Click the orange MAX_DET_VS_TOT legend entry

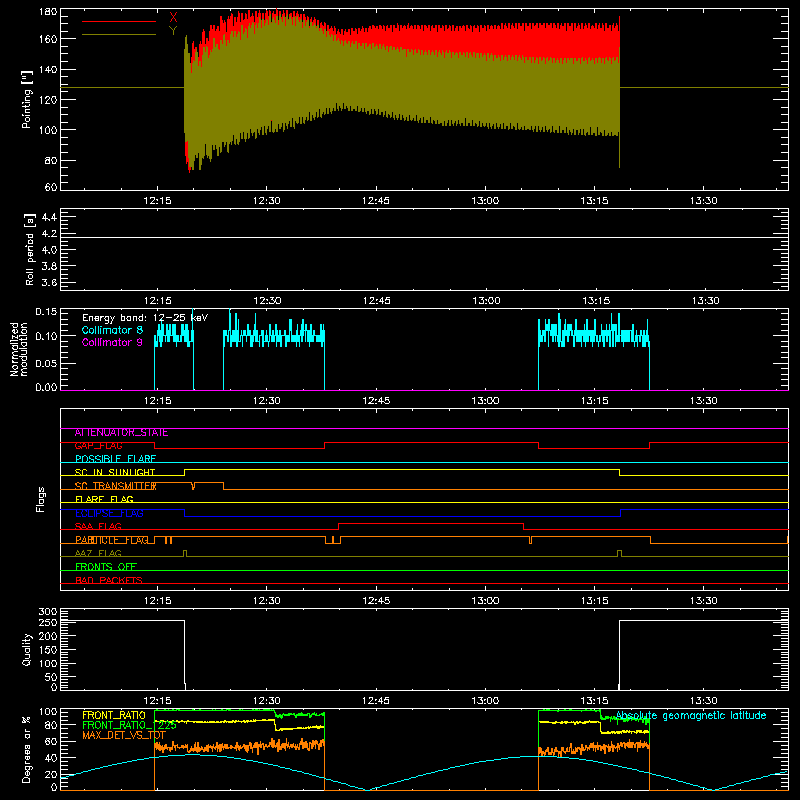click(124, 735)
